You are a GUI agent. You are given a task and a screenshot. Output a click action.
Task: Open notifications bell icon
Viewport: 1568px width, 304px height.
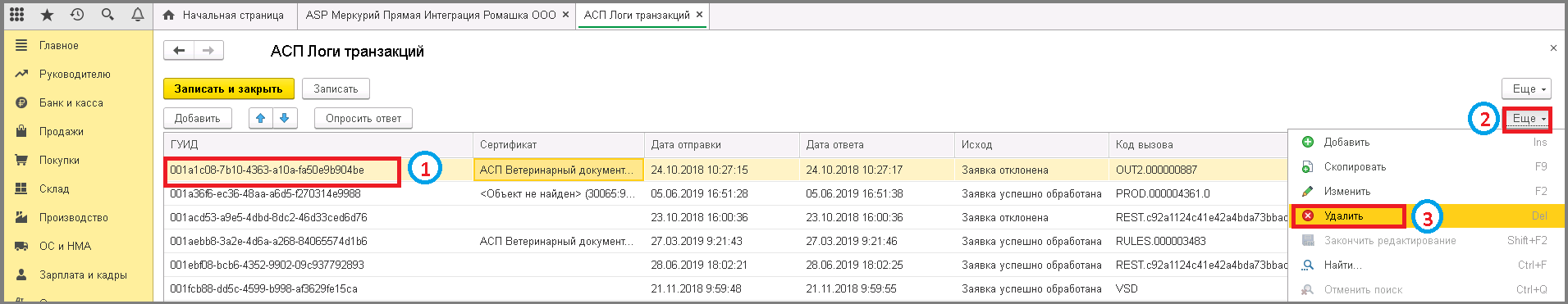(x=137, y=15)
